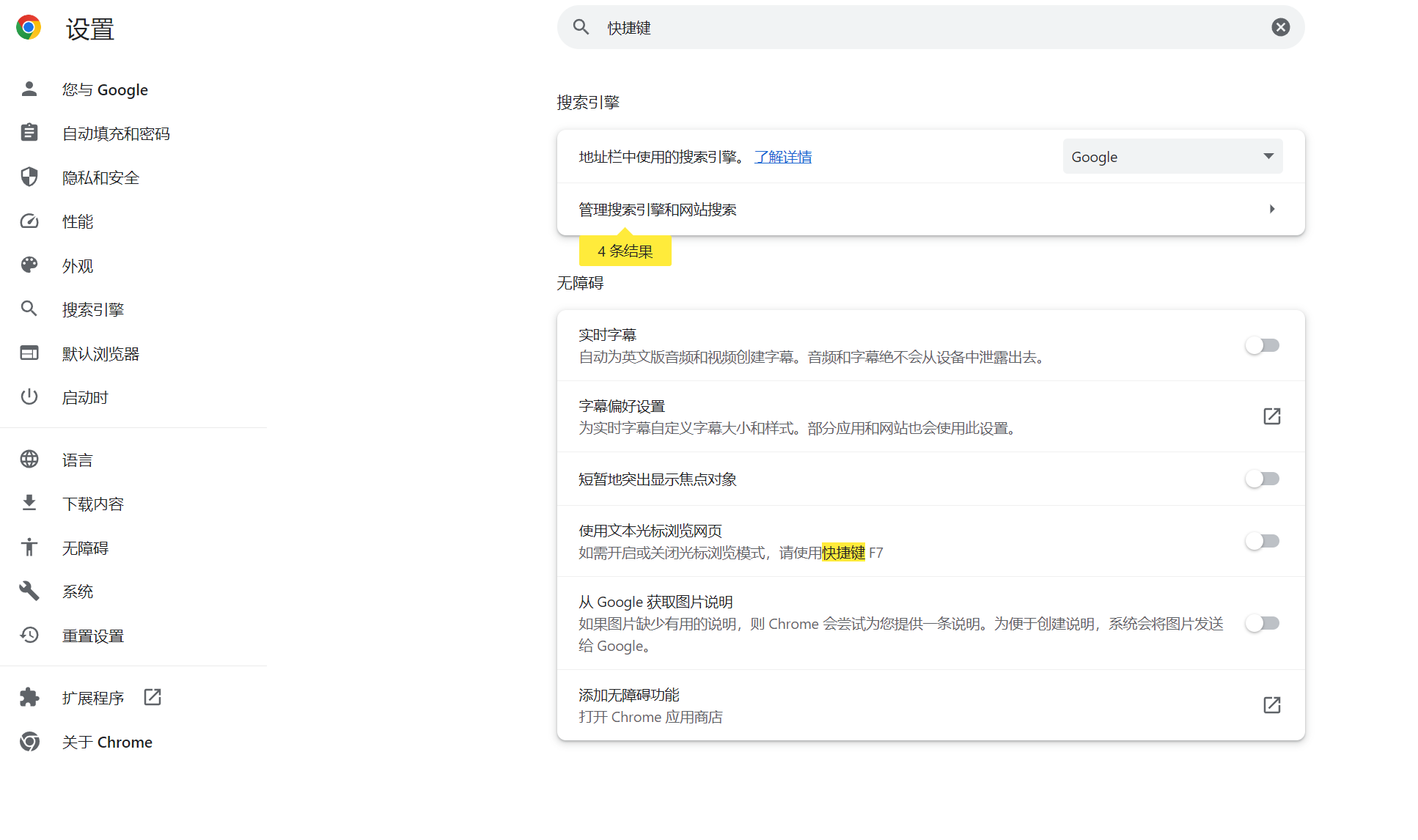Clear the 快捷键 search with the X button
Viewport: 1418px width, 840px height.
click(x=1280, y=27)
